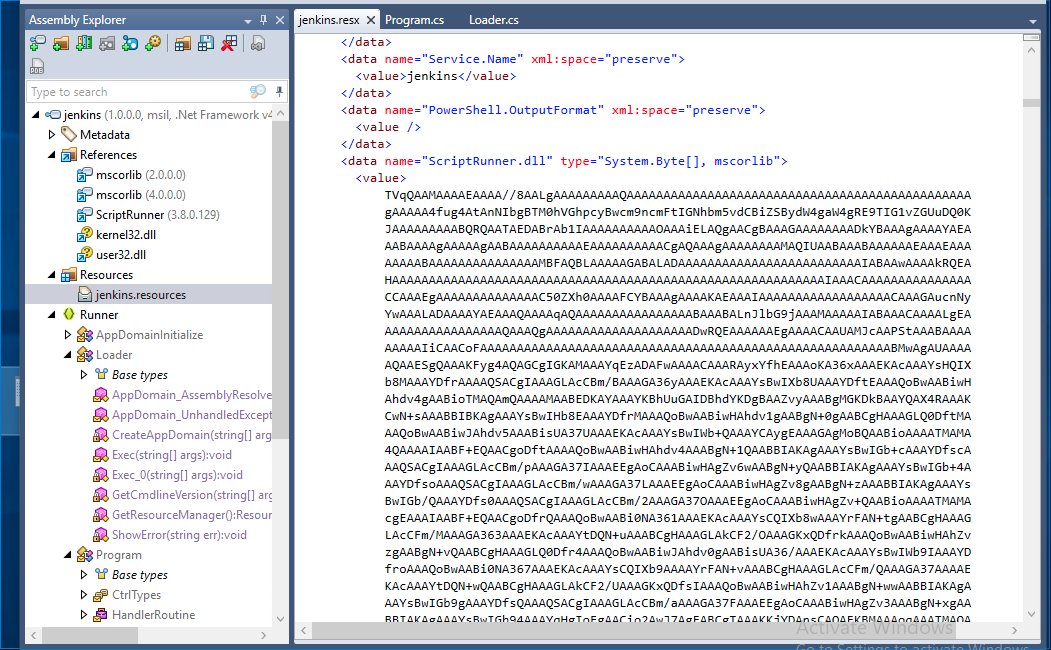The image size is (1051, 650).
Task: Click the editor horizontal scrollbar left arrow
Action: pos(304,631)
